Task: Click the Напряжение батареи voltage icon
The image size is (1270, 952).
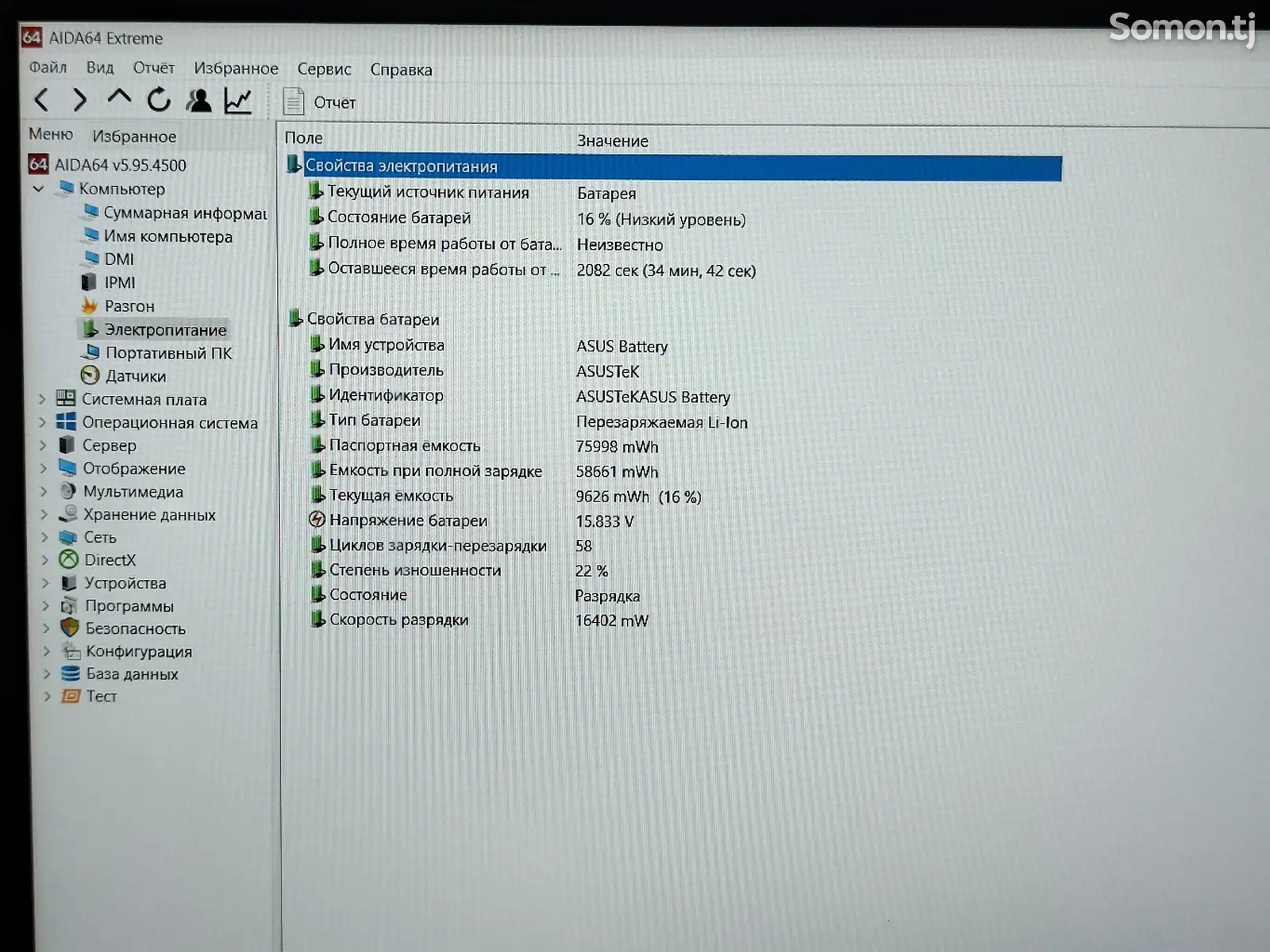Action: [317, 520]
